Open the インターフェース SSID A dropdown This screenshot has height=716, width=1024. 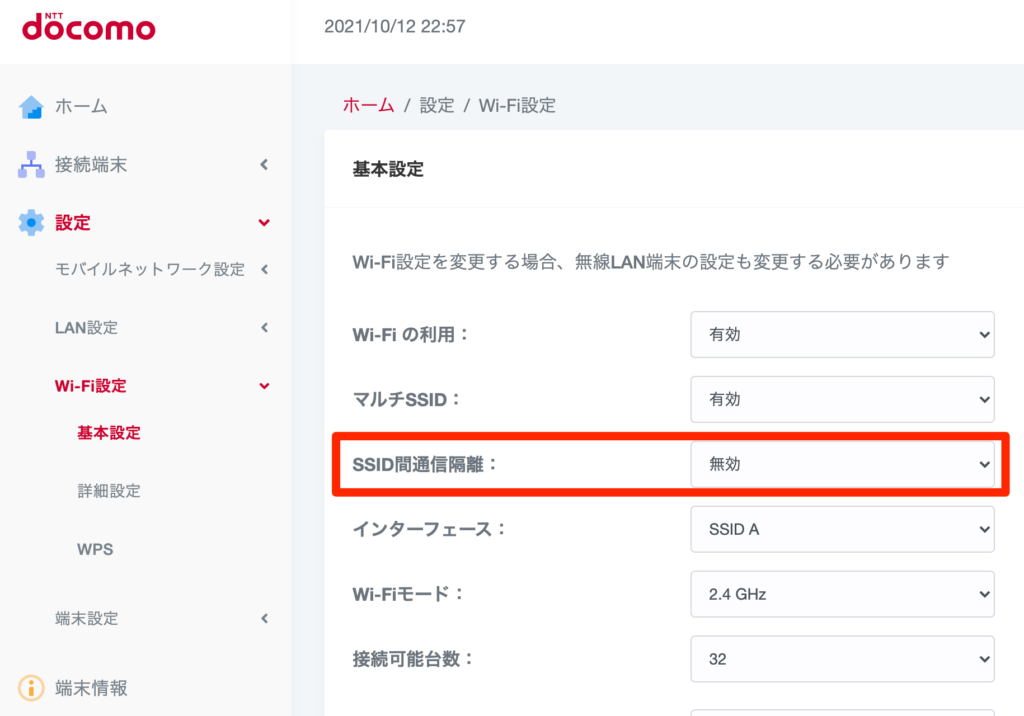pyautogui.click(x=842, y=529)
